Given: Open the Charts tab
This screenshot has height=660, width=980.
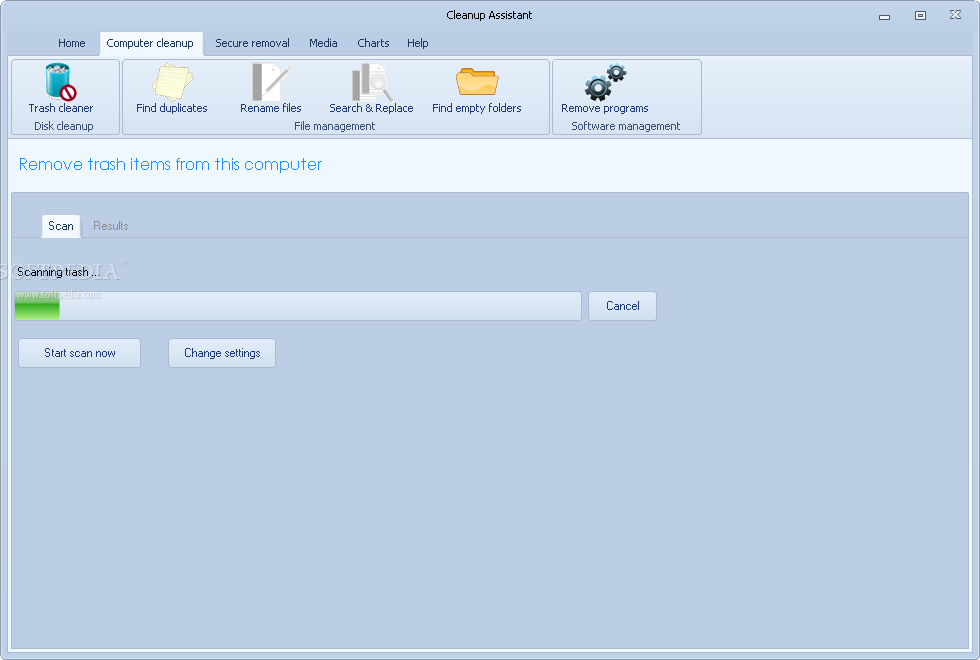Looking at the screenshot, I should (x=373, y=43).
